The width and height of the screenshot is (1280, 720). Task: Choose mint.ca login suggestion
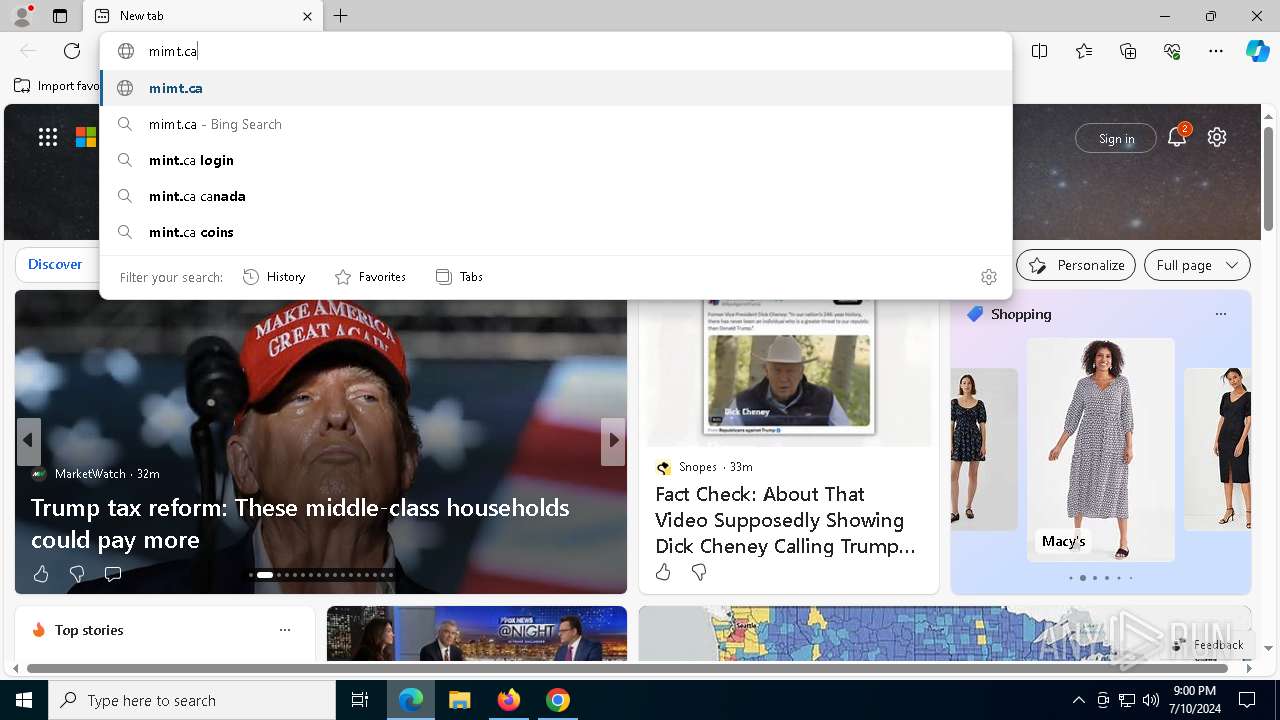[556, 160]
